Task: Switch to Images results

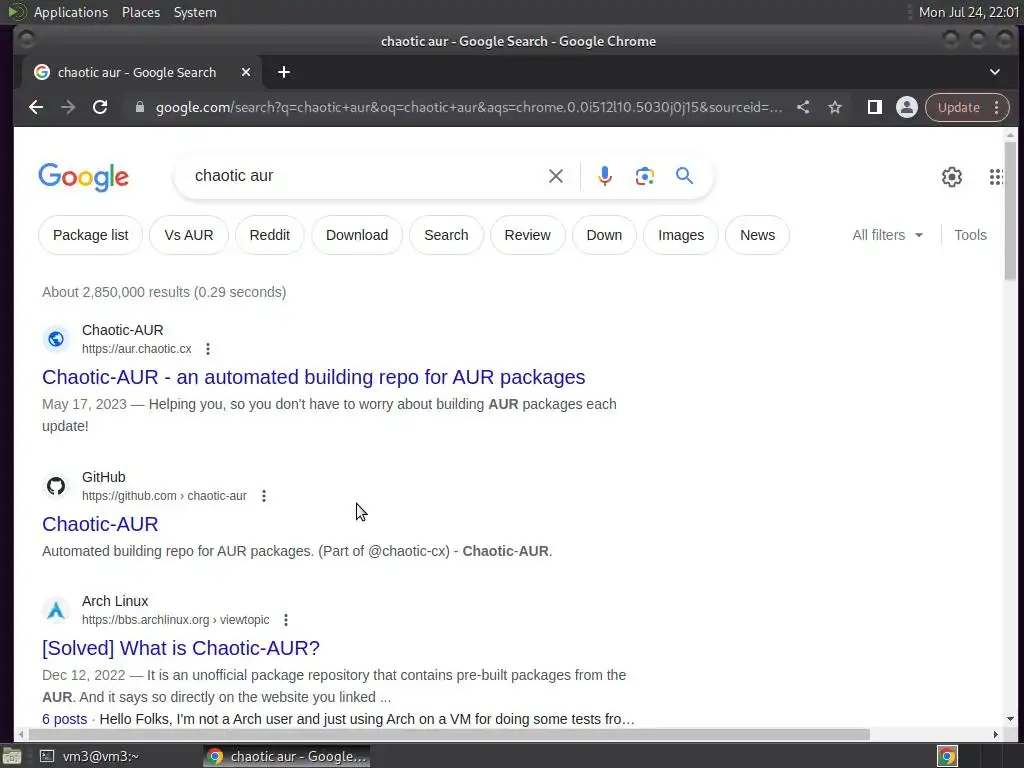Action: click(x=680, y=235)
